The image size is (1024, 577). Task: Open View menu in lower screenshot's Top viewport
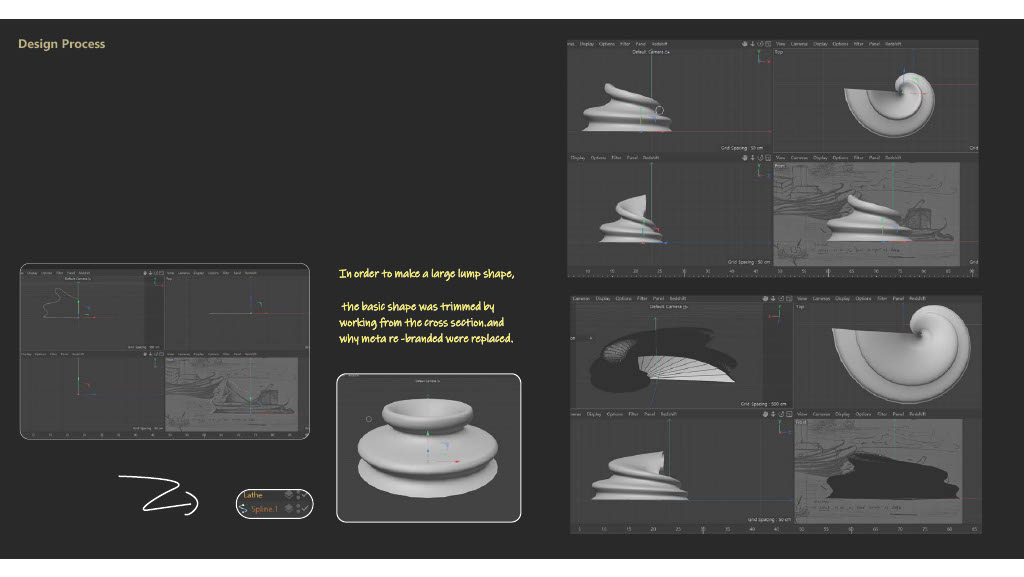pos(802,298)
